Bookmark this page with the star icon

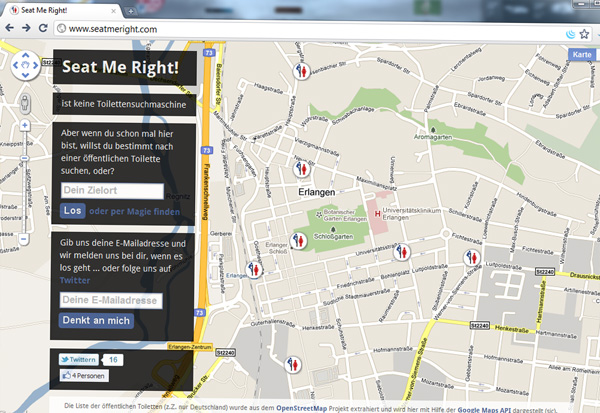pyautogui.click(x=585, y=30)
